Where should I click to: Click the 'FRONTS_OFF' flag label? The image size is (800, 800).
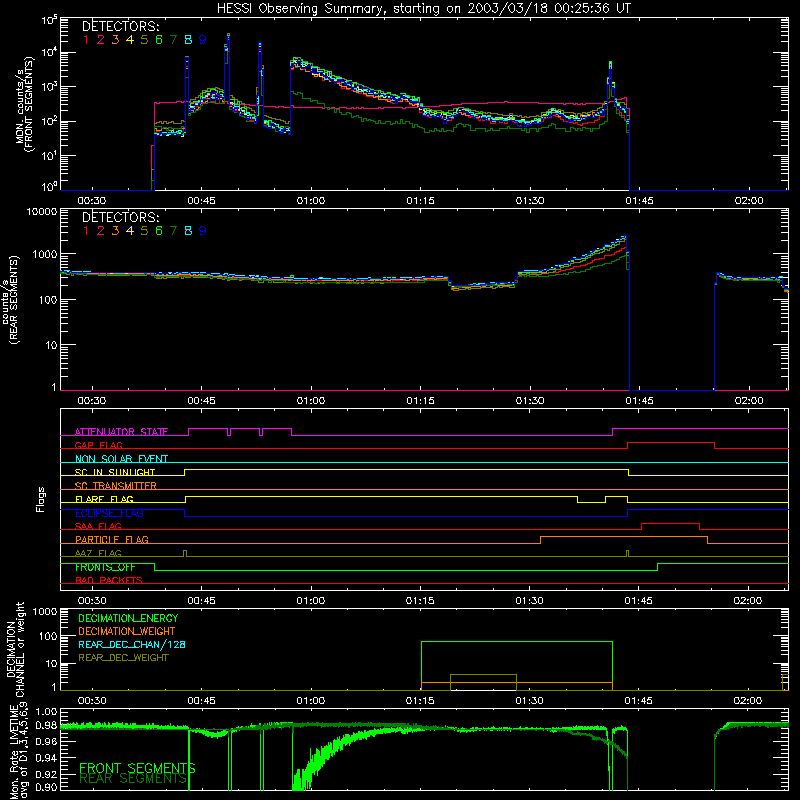coord(105,567)
